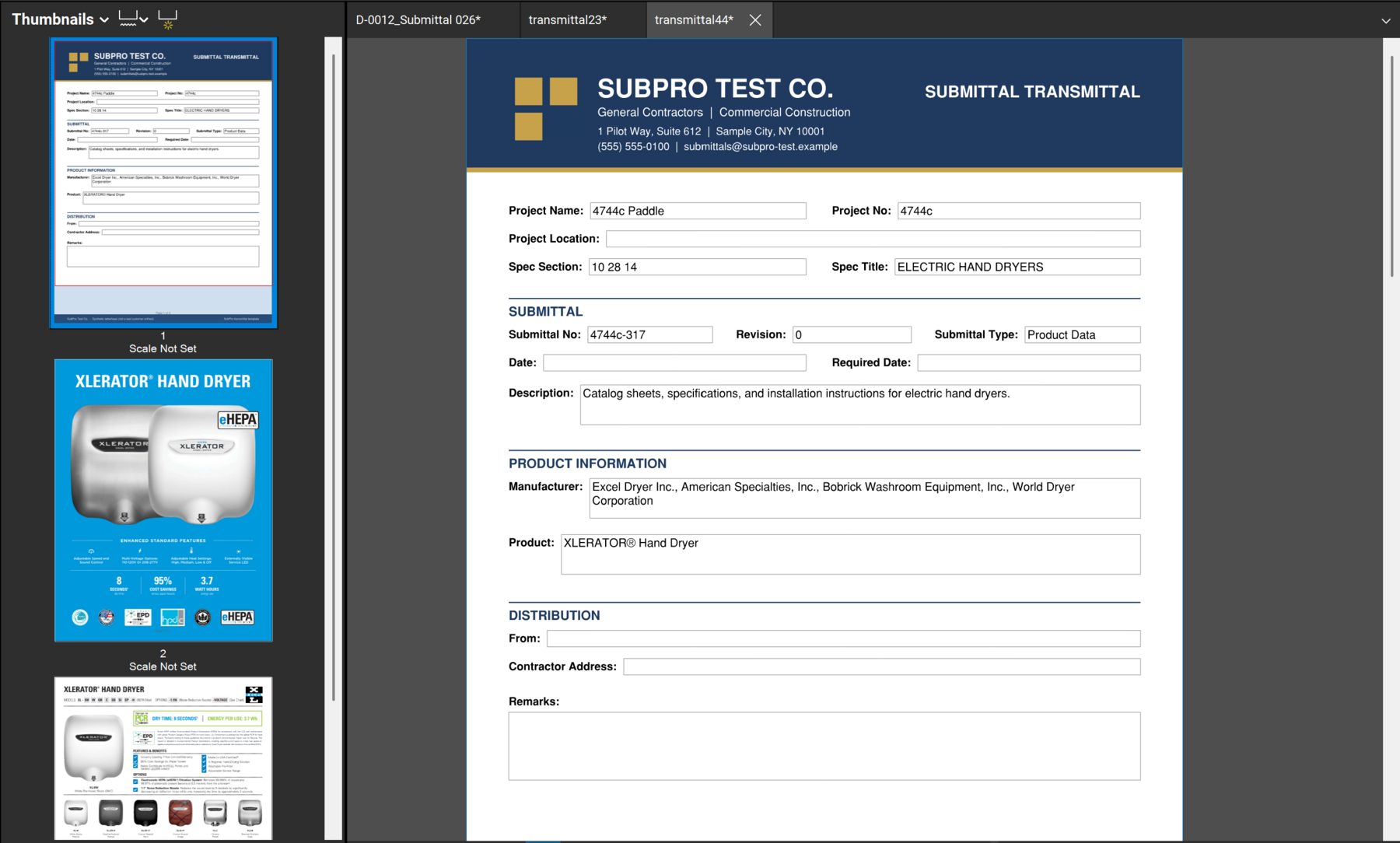1400x843 pixels.
Task: Click the Project Name field
Action: 698,211
